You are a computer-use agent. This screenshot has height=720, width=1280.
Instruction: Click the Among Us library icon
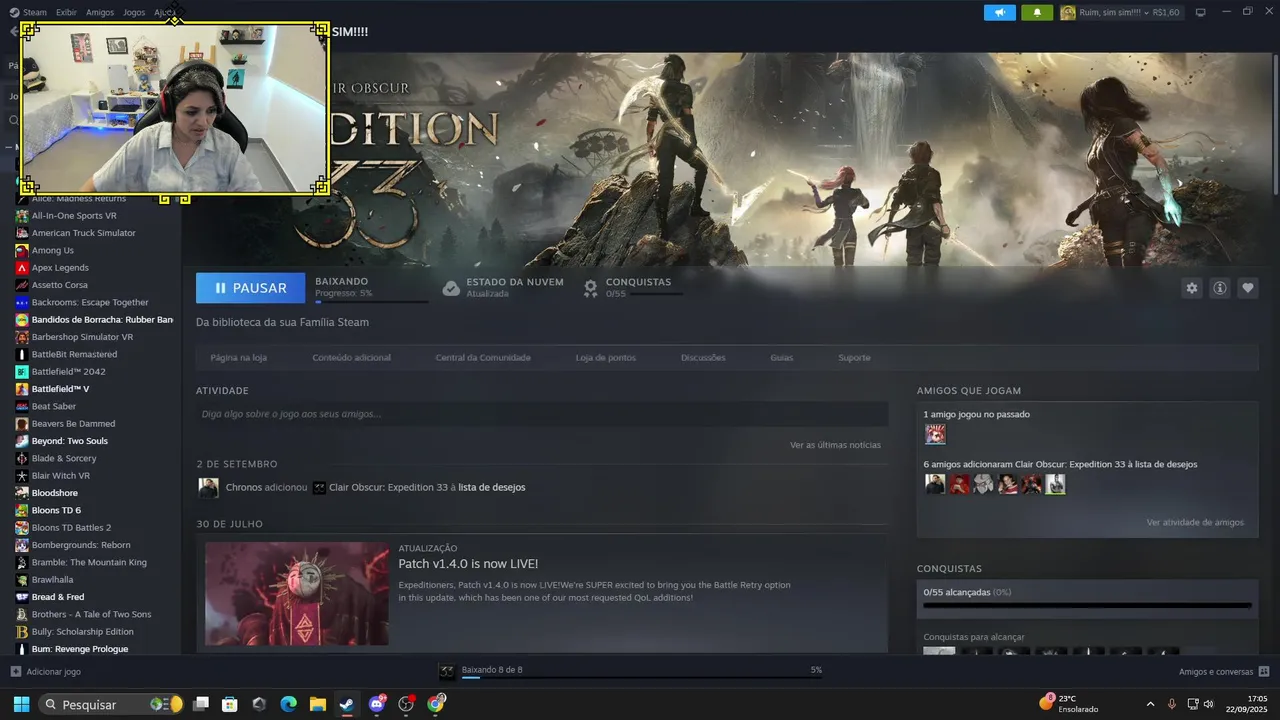[x=22, y=250]
